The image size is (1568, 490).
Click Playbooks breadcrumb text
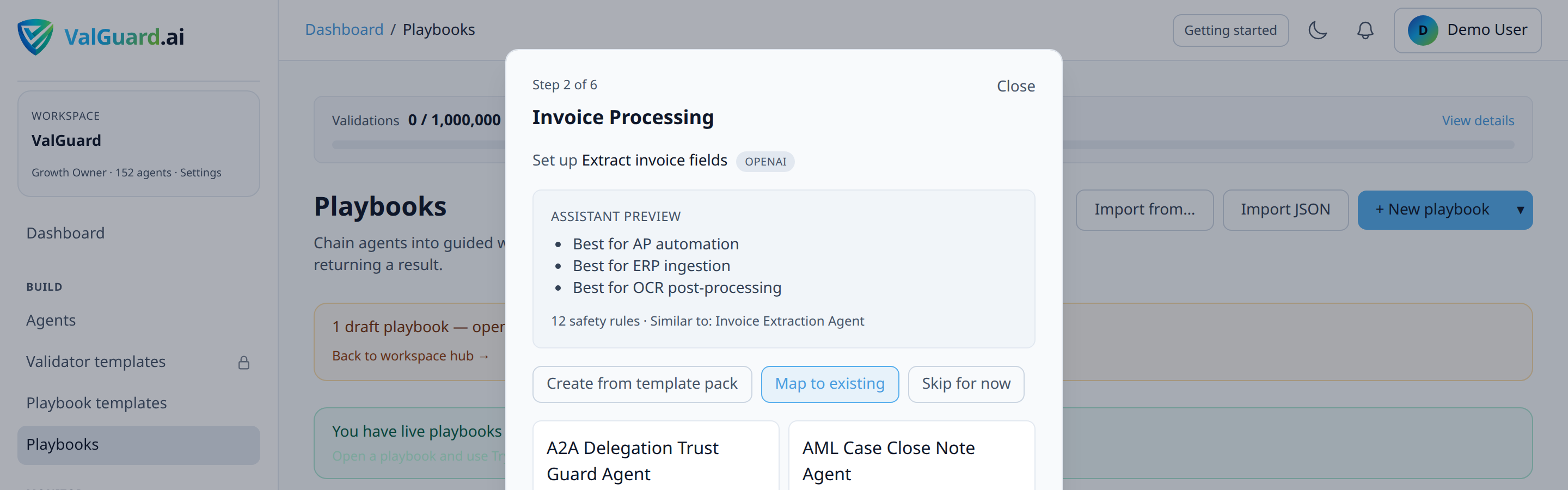point(438,29)
